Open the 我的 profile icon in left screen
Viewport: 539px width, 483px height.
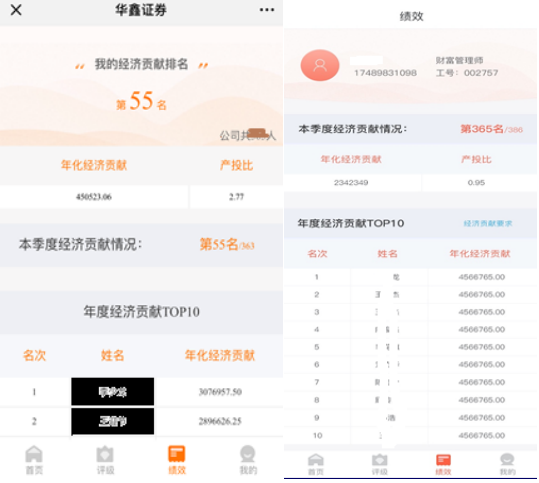248,460
